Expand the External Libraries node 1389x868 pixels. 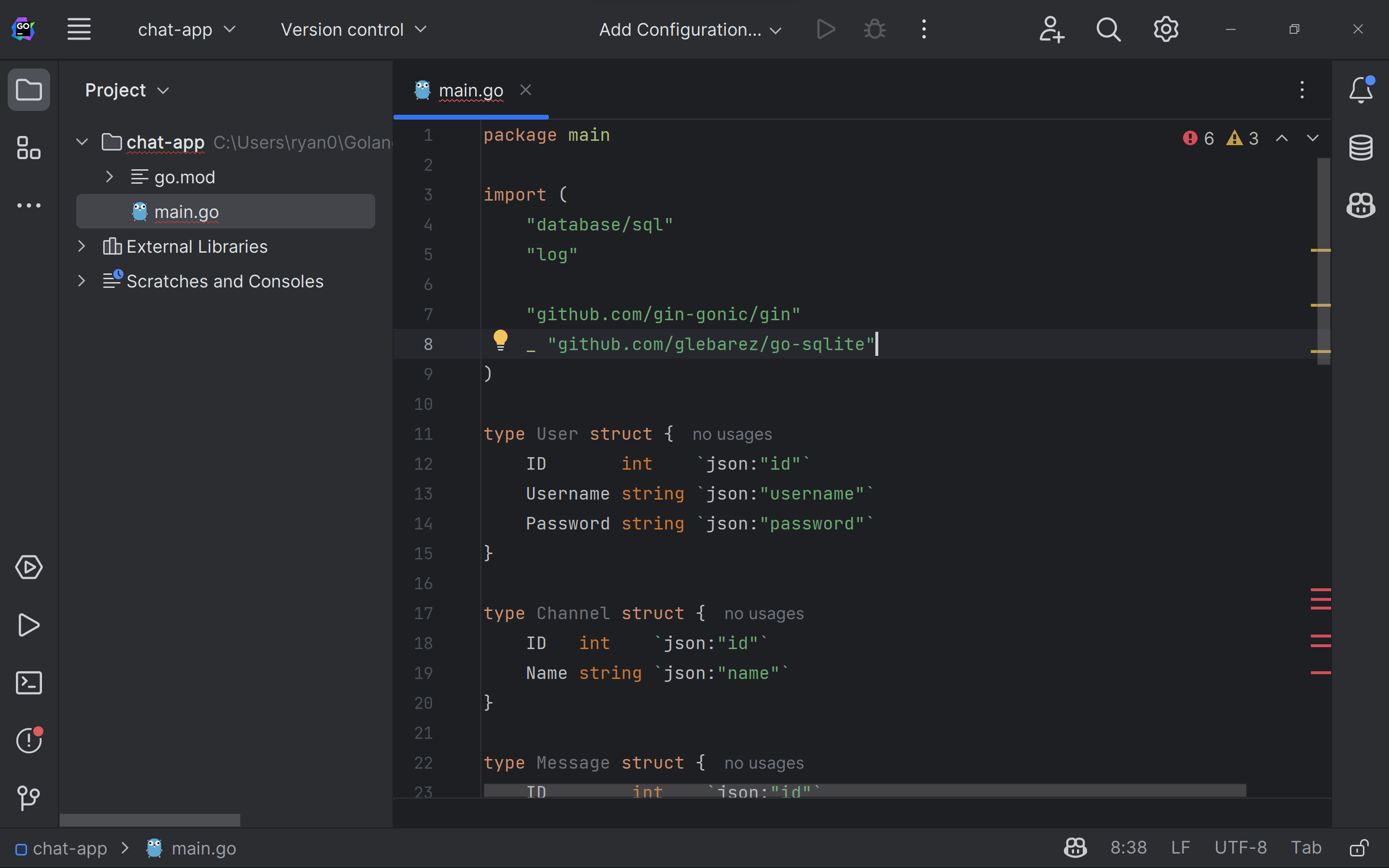[82, 246]
